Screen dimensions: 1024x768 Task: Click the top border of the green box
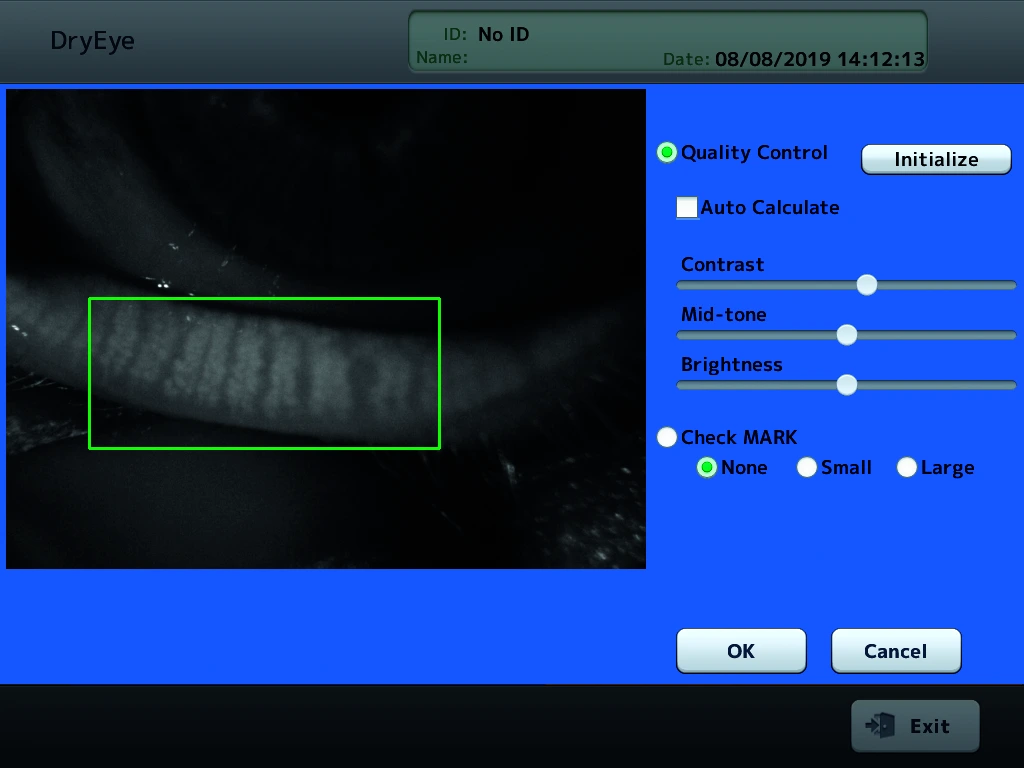264,299
